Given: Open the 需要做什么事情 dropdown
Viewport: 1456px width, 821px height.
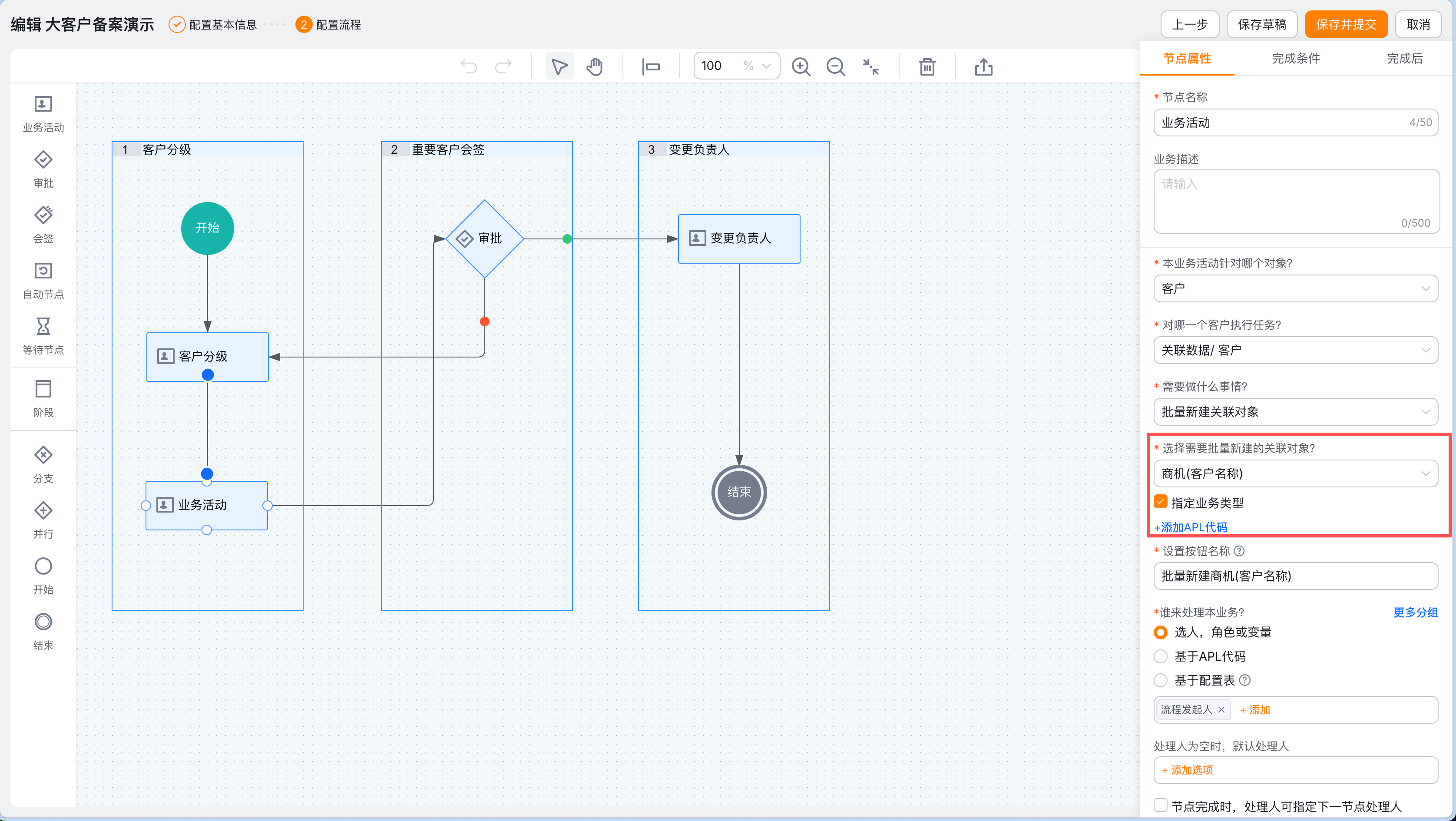Looking at the screenshot, I should coord(1295,412).
